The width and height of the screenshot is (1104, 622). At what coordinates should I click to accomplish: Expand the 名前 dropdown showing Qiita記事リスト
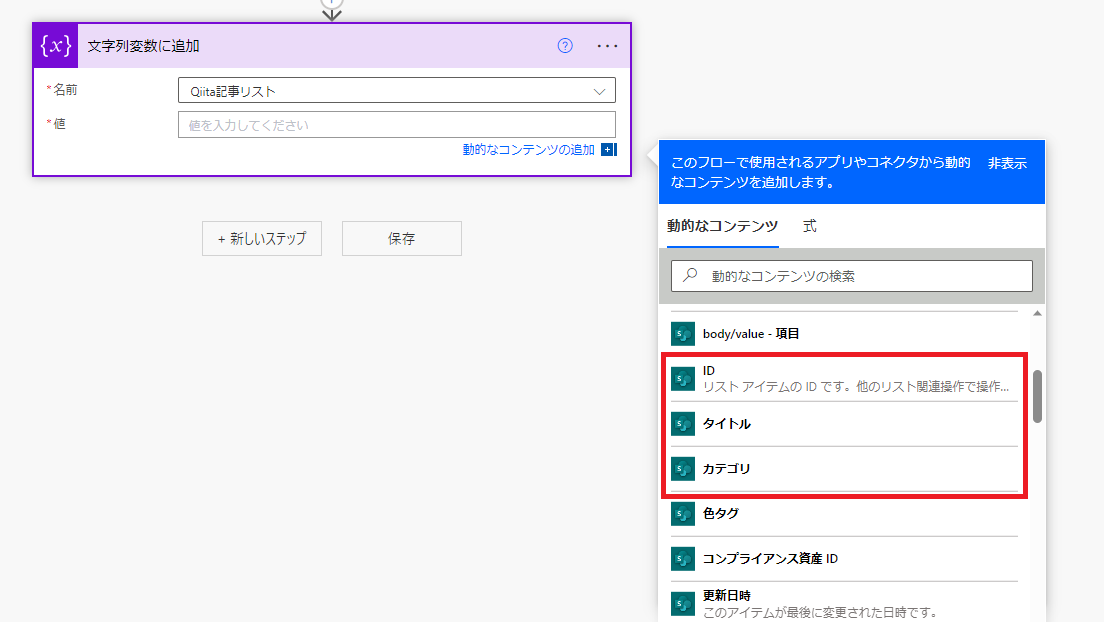[396, 91]
